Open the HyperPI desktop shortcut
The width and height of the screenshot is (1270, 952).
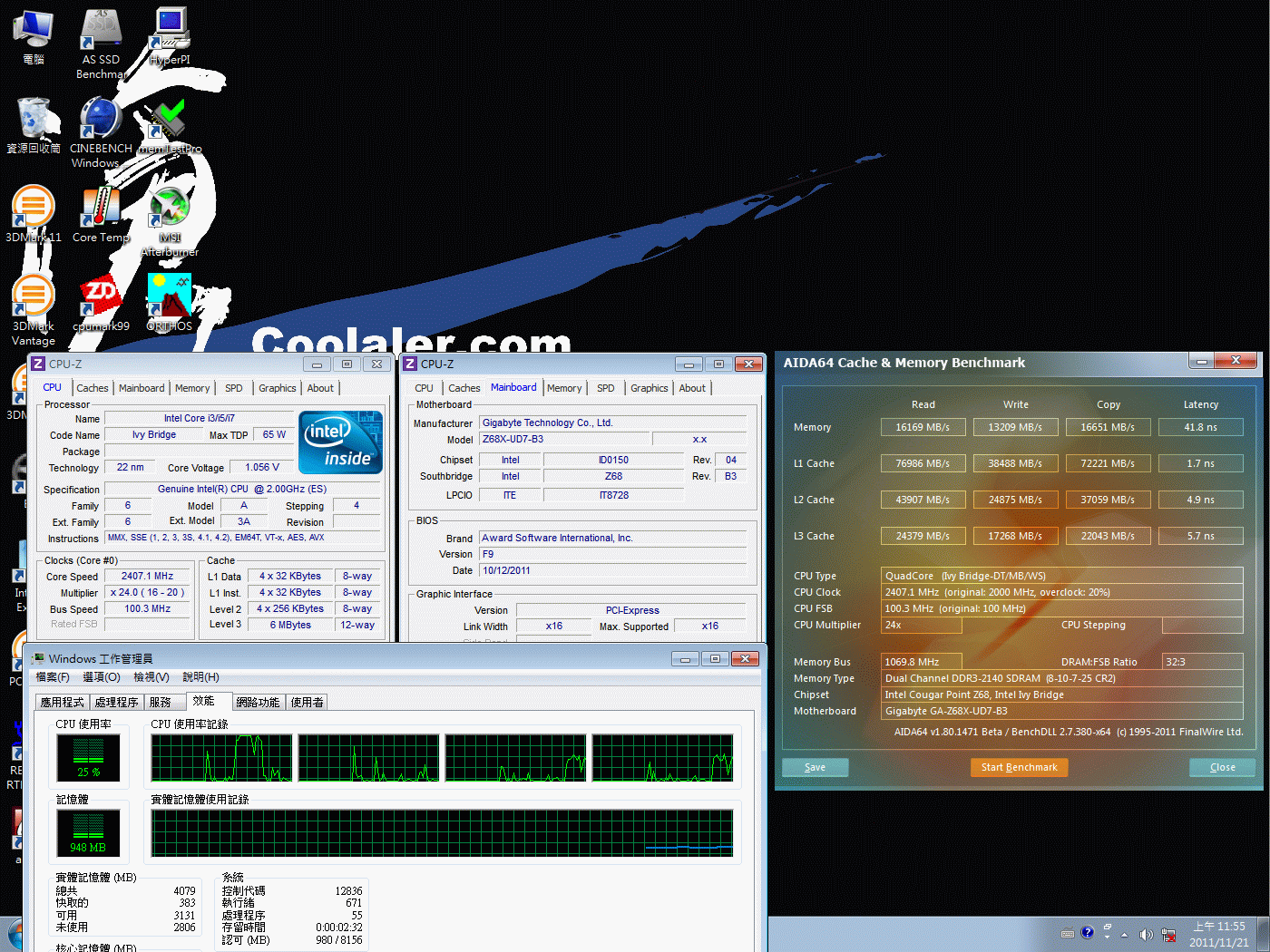[x=170, y=33]
